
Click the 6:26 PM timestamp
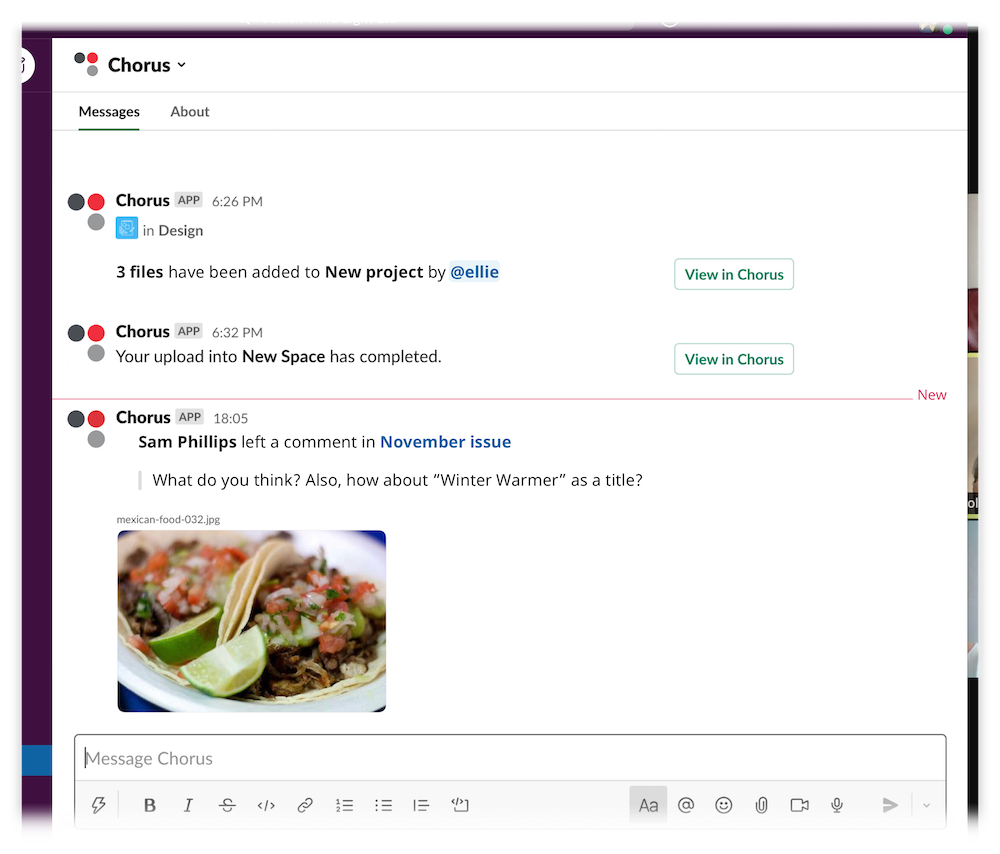pos(237,202)
